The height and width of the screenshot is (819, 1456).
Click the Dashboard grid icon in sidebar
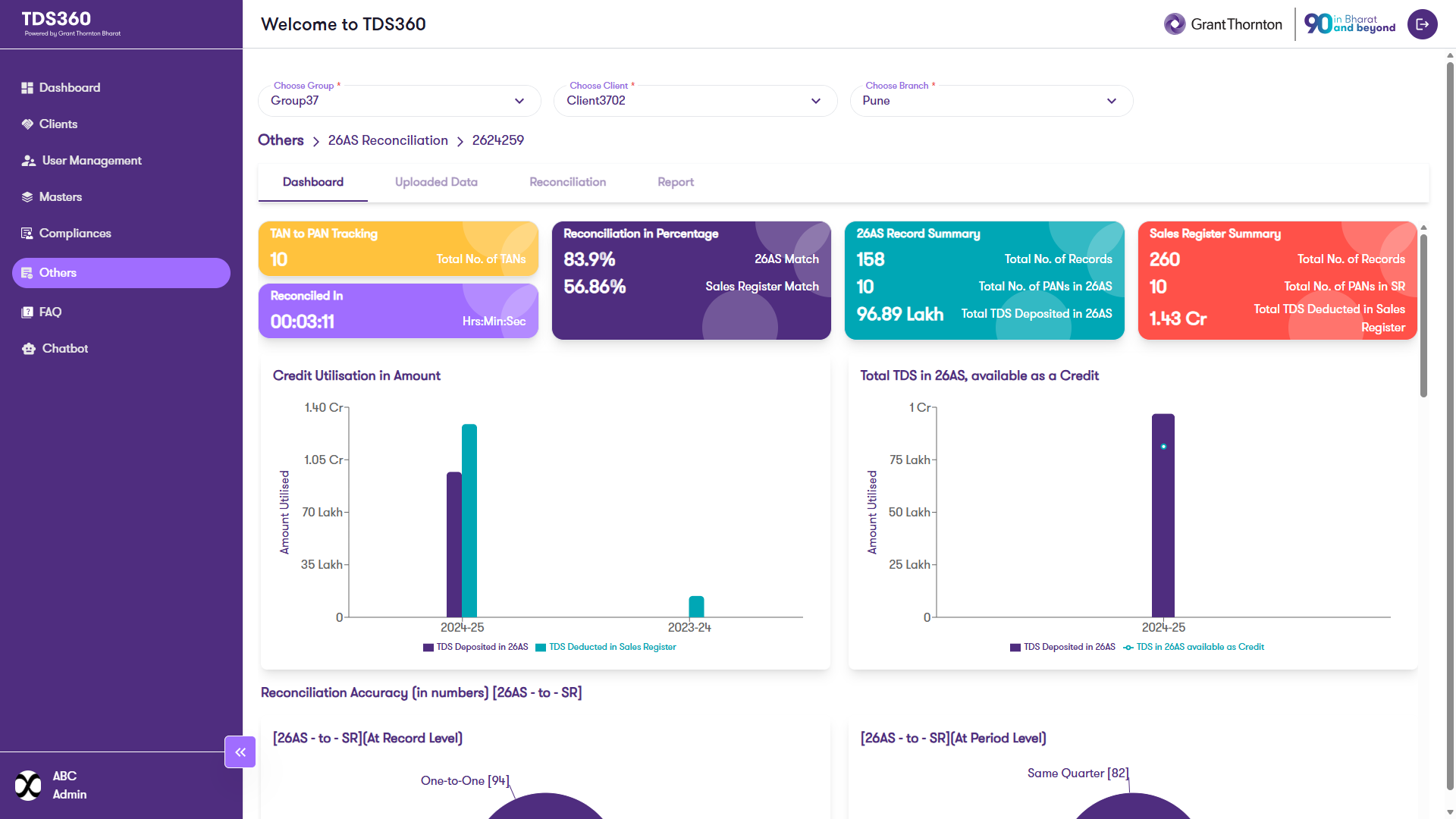pyautogui.click(x=27, y=88)
